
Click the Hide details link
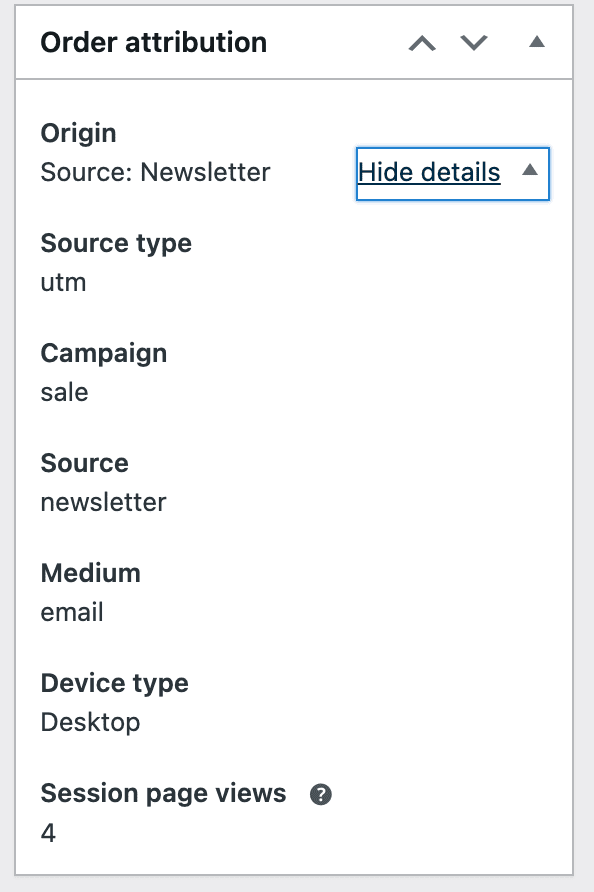point(429,172)
